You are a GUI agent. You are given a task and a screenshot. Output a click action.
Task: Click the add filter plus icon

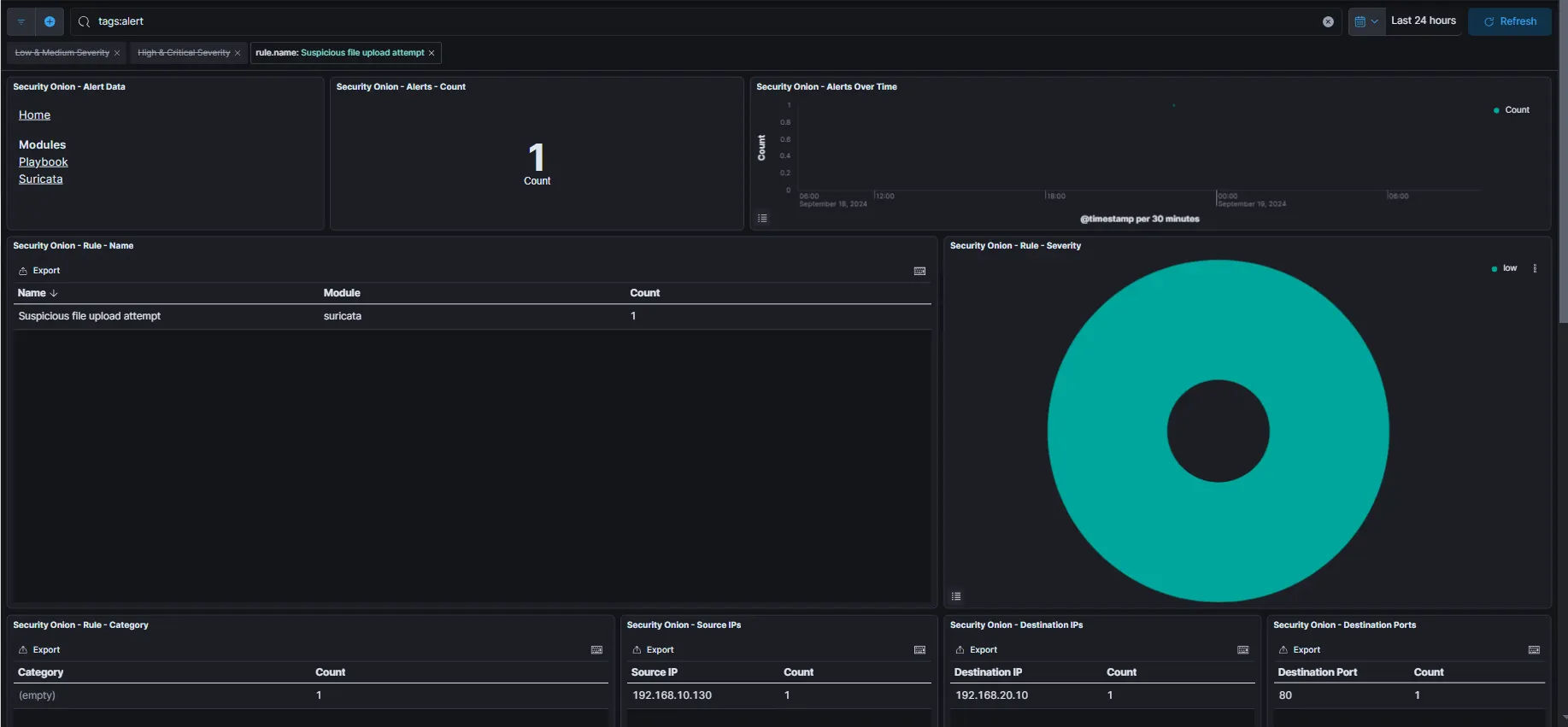pos(50,21)
